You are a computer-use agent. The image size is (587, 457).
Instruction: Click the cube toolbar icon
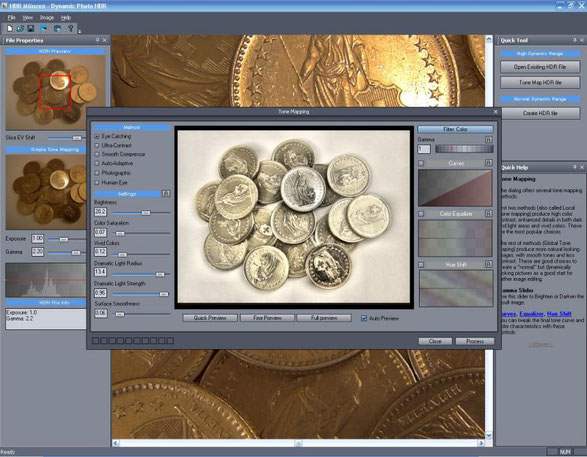click(57, 28)
